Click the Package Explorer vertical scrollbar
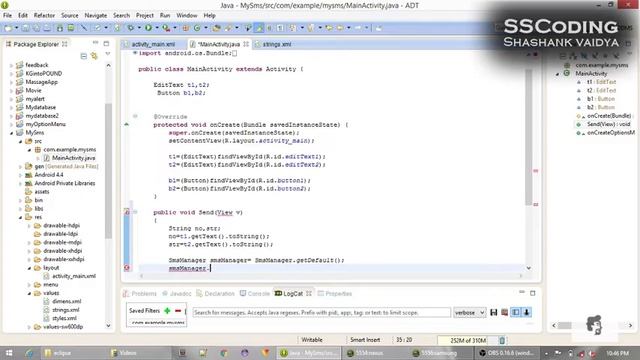This screenshot has width=640, height=360. (x=108, y=171)
